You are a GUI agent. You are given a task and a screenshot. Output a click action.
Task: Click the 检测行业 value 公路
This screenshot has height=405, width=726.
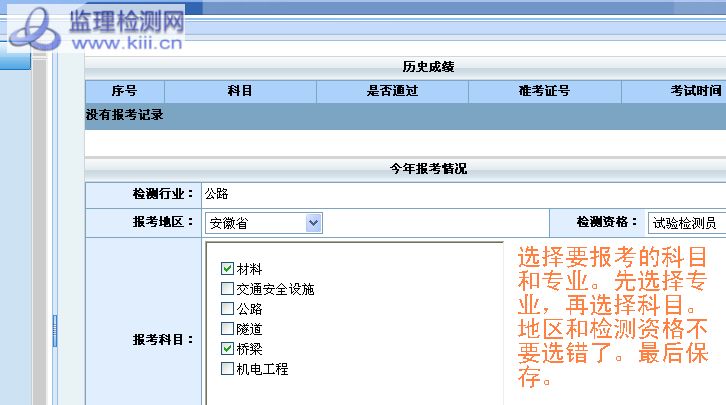(x=216, y=194)
